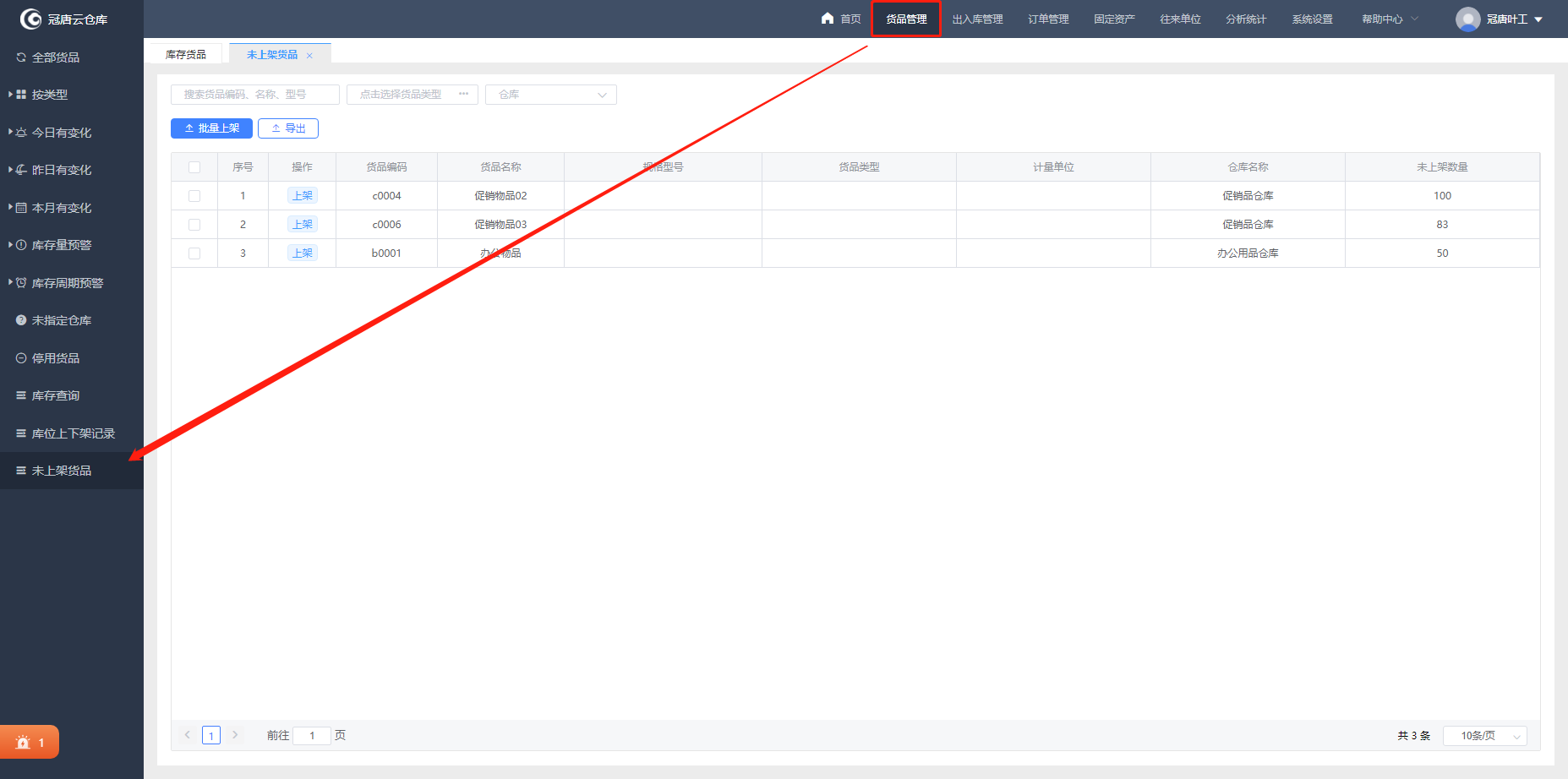The image size is (1568, 779).
Task: Click the 货品编码 column header
Action: pyautogui.click(x=386, y=167)
